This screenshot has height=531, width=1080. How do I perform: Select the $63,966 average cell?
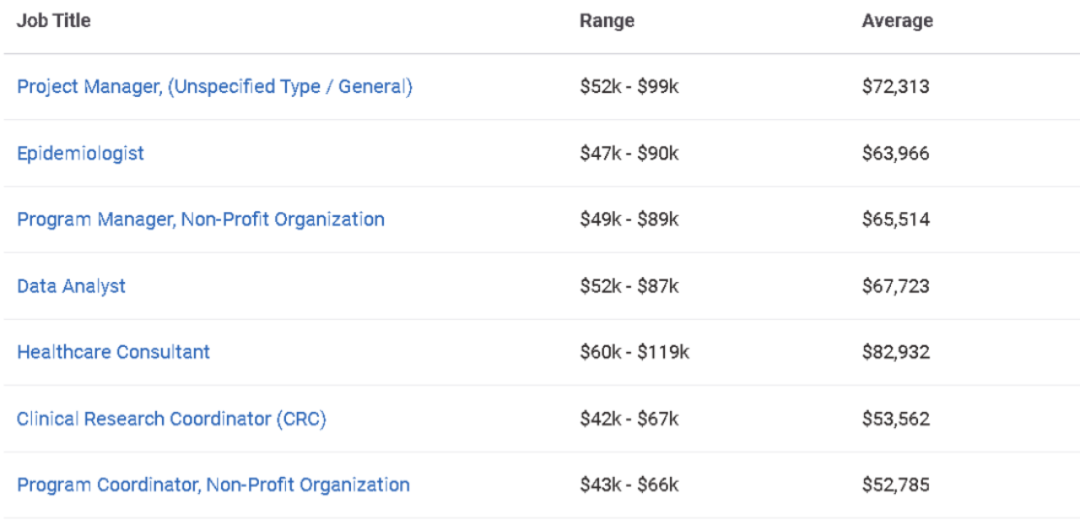895,153
